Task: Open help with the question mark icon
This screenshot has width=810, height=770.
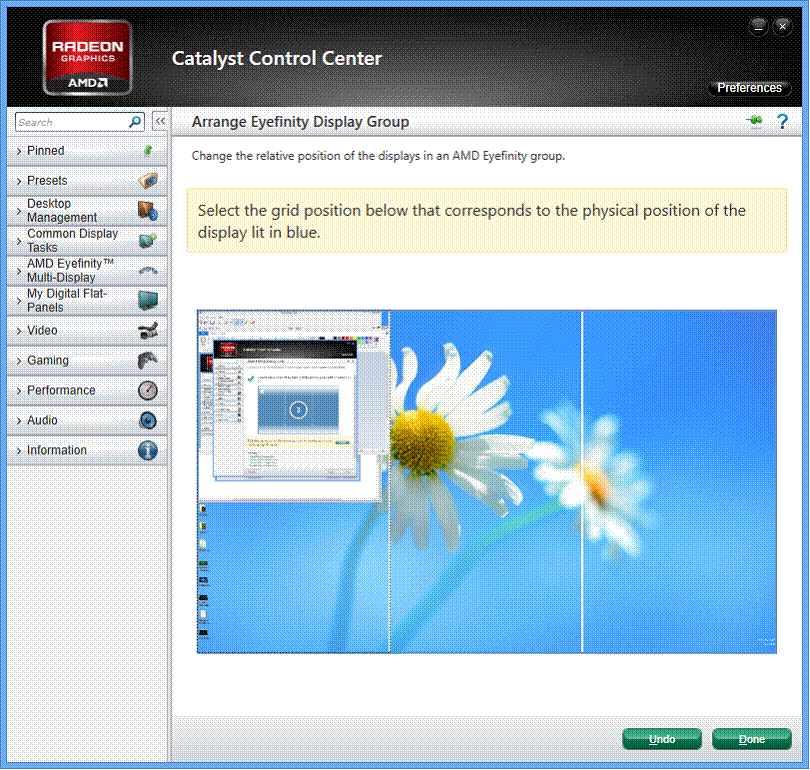Action: tap(782, 122)
